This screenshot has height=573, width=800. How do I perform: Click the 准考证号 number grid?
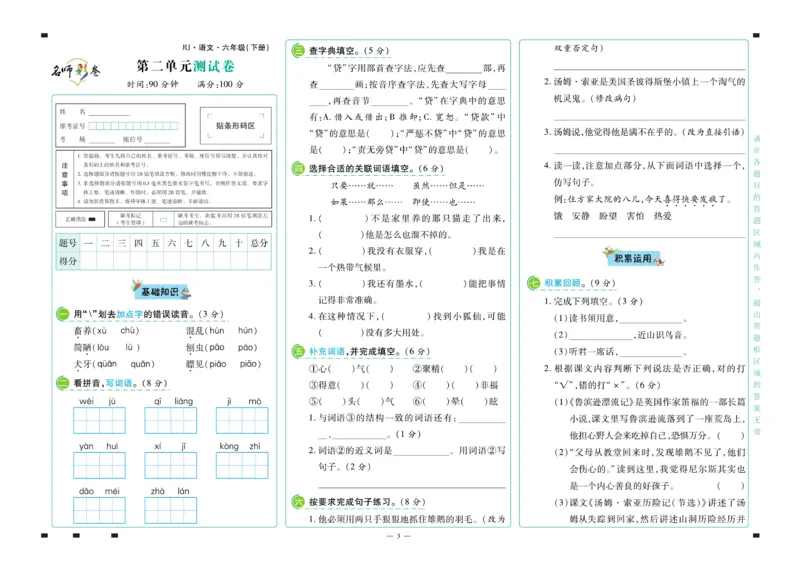(133, 126)
